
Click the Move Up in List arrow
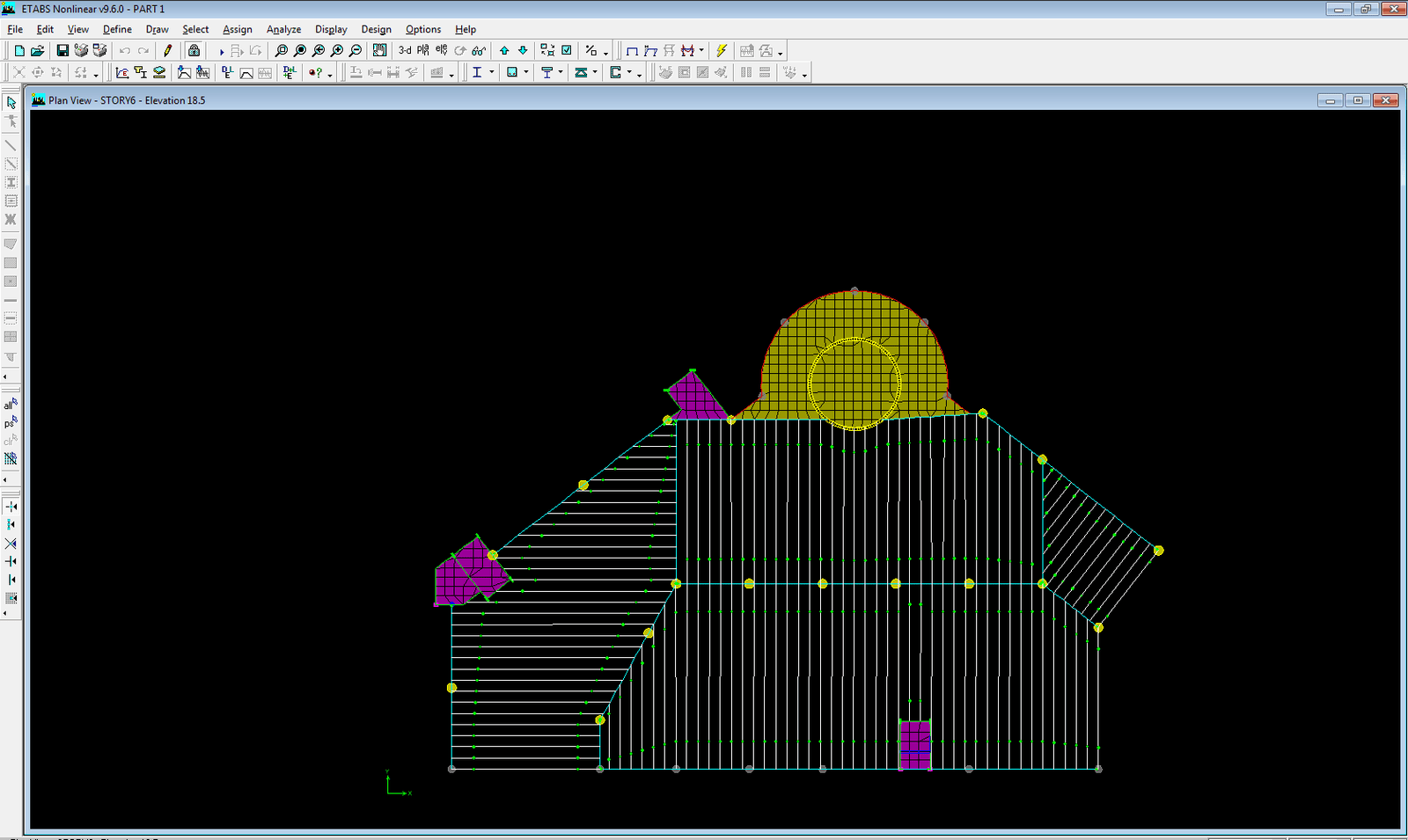504,51
